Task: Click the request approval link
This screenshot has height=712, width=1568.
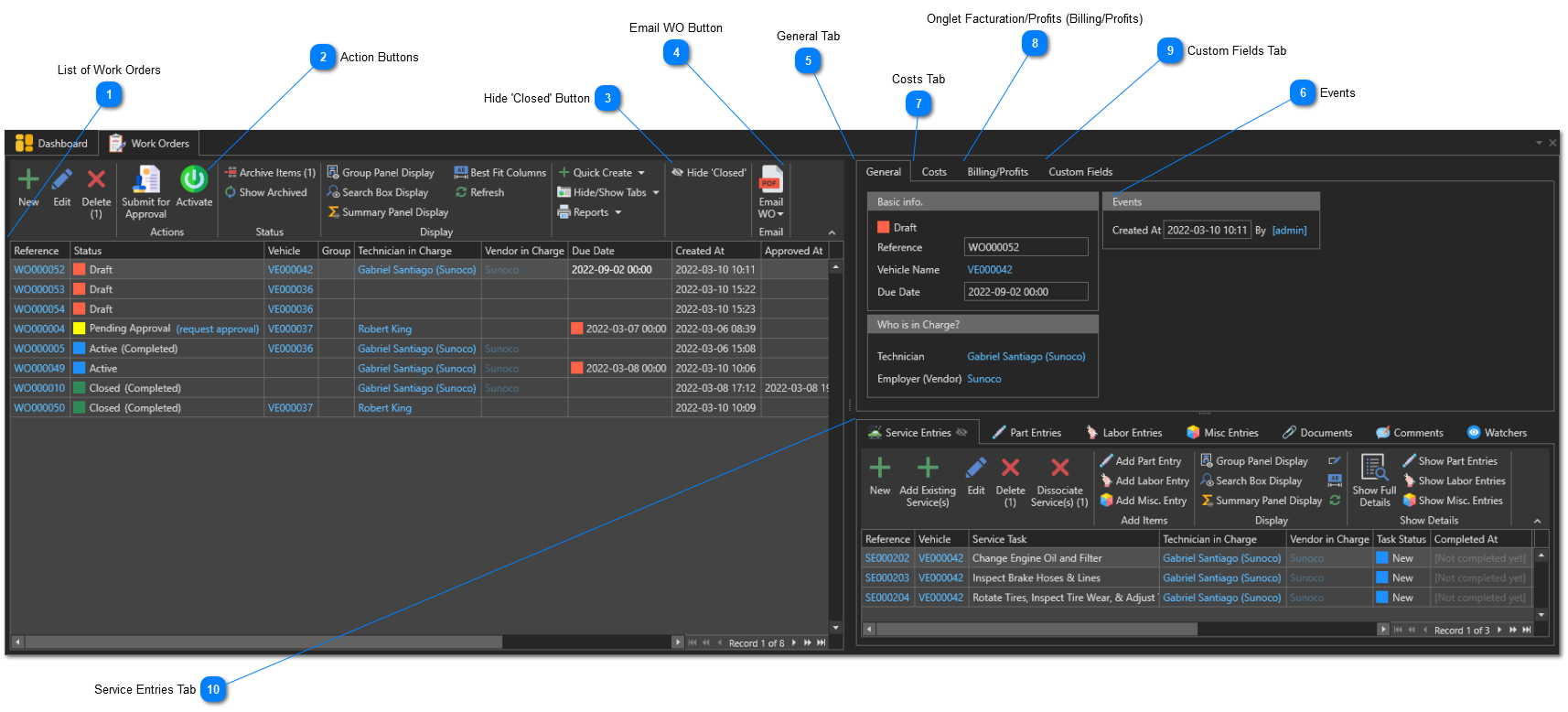Action: 218,329
